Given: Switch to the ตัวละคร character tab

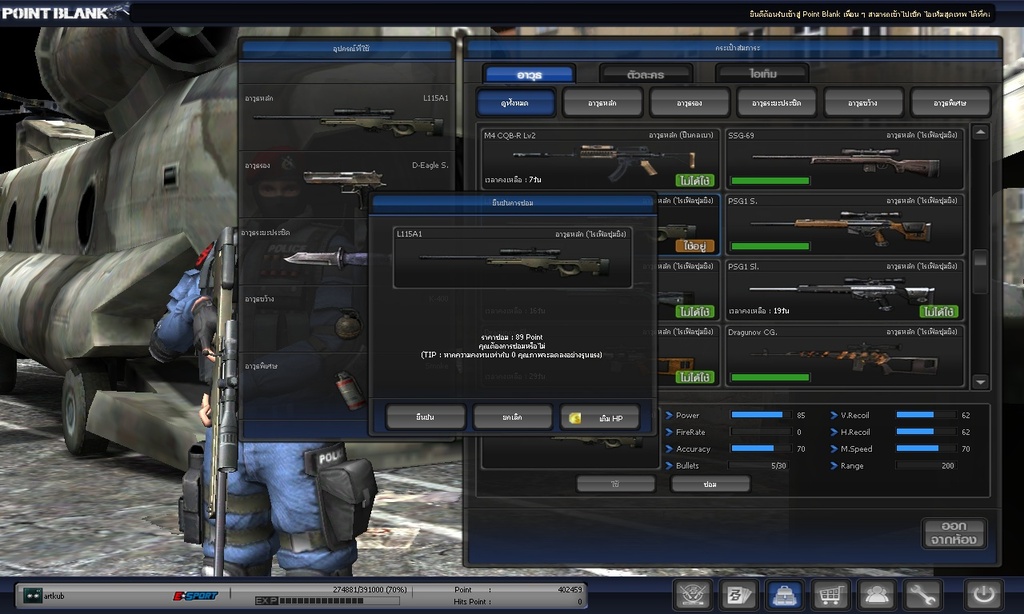Looking at the screenshot, I should tap(645, 74).
